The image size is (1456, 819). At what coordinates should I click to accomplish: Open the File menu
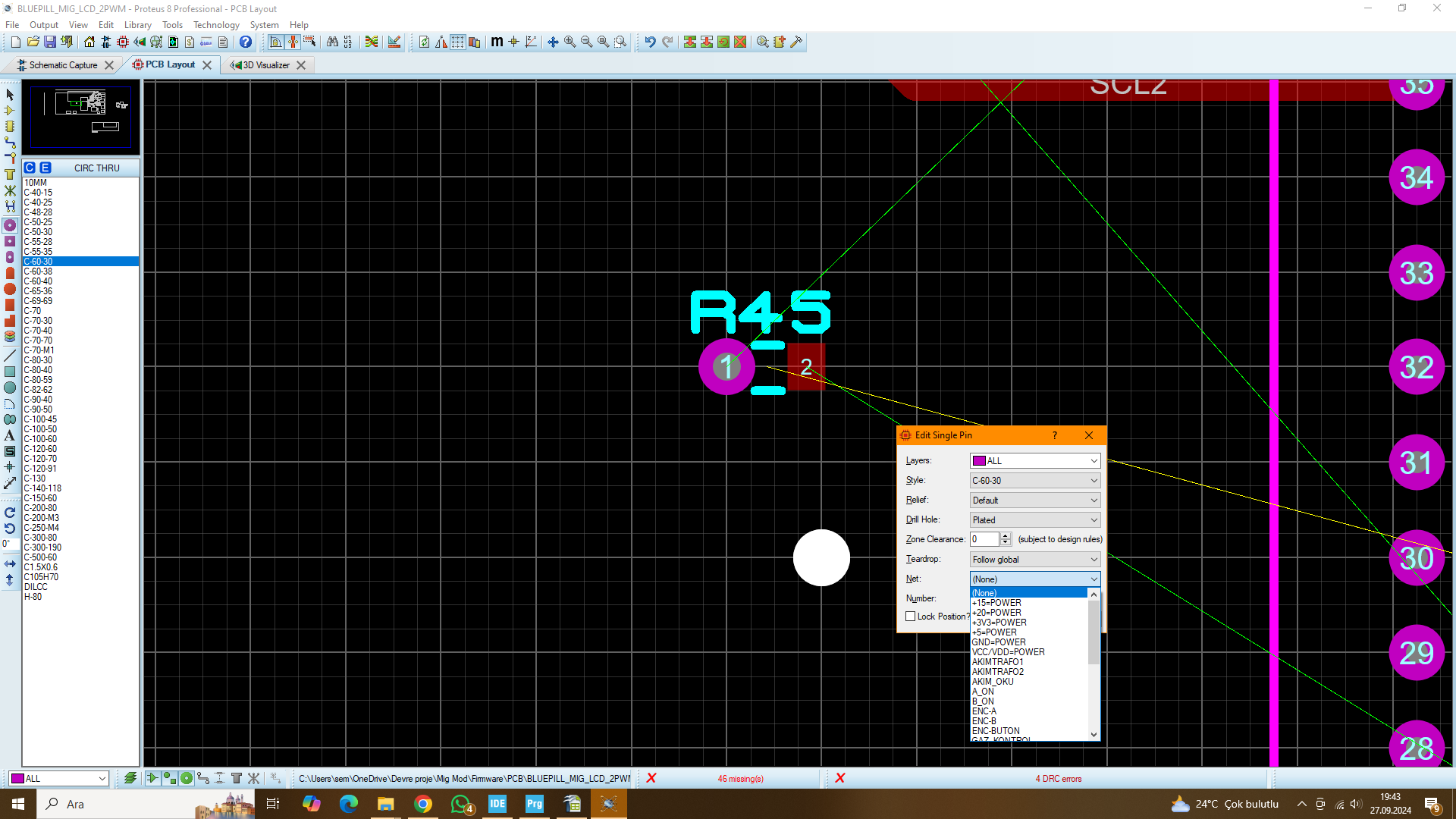[x=12, y=24]
